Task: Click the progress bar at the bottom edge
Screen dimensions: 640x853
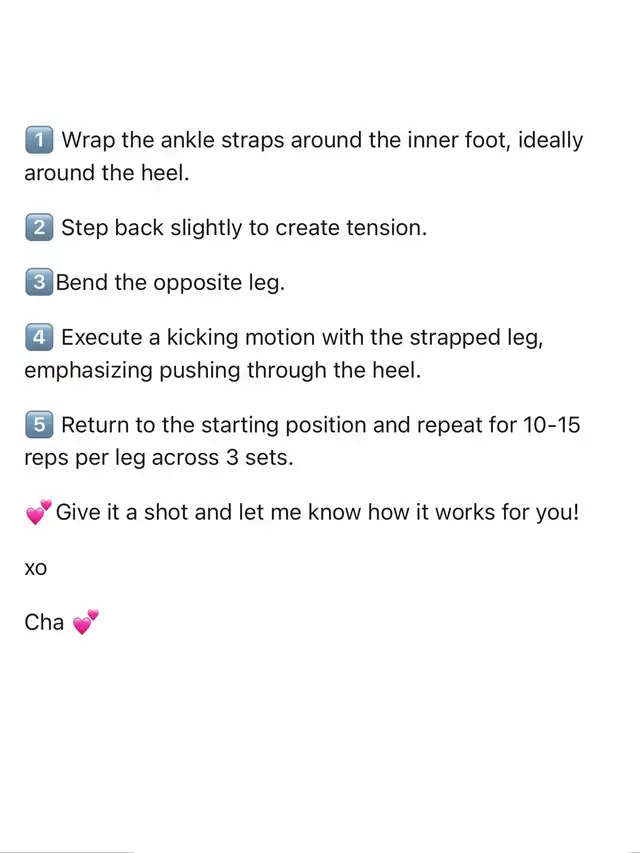Action: tap(67, 851)
